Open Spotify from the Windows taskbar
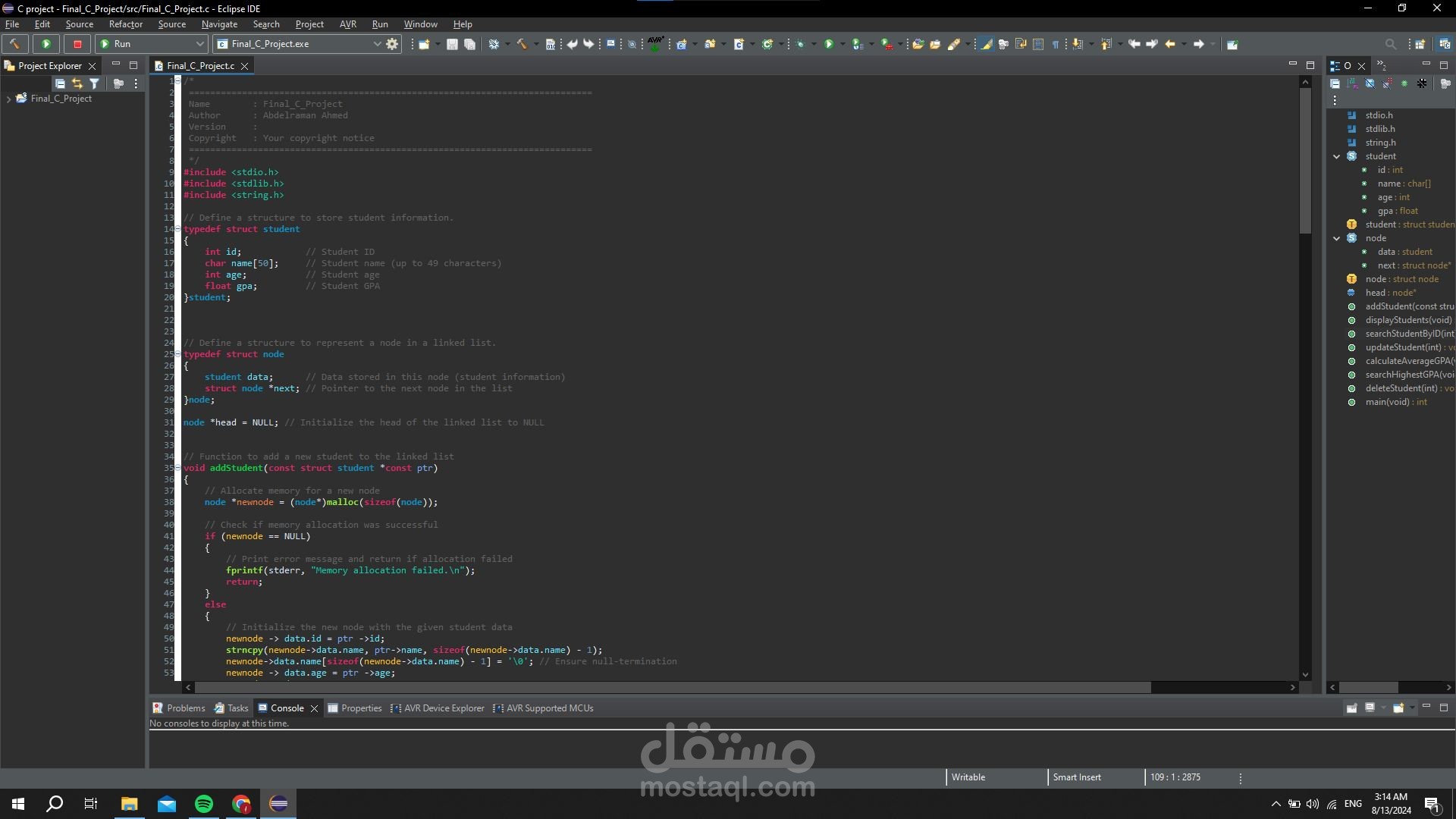Viewport: 1456px width, 819px height. [203, 804]
